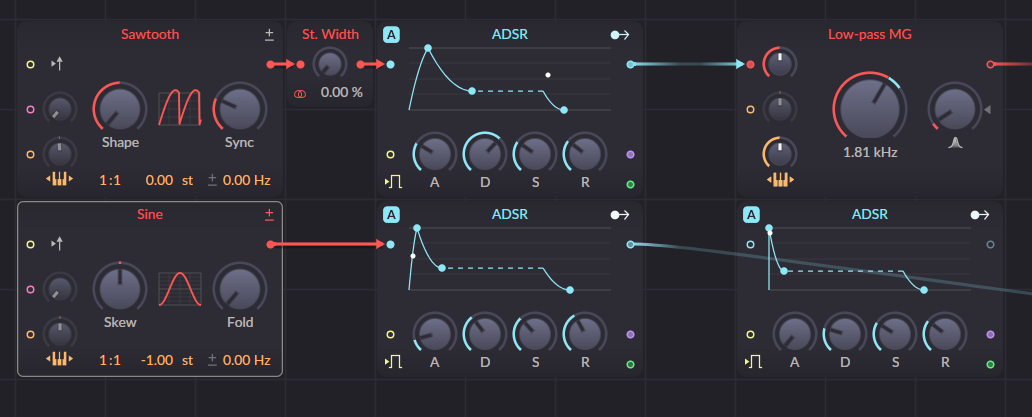
Task: Click bottom-middle ADSR envelope graph release point
Action: coord(569,289)
